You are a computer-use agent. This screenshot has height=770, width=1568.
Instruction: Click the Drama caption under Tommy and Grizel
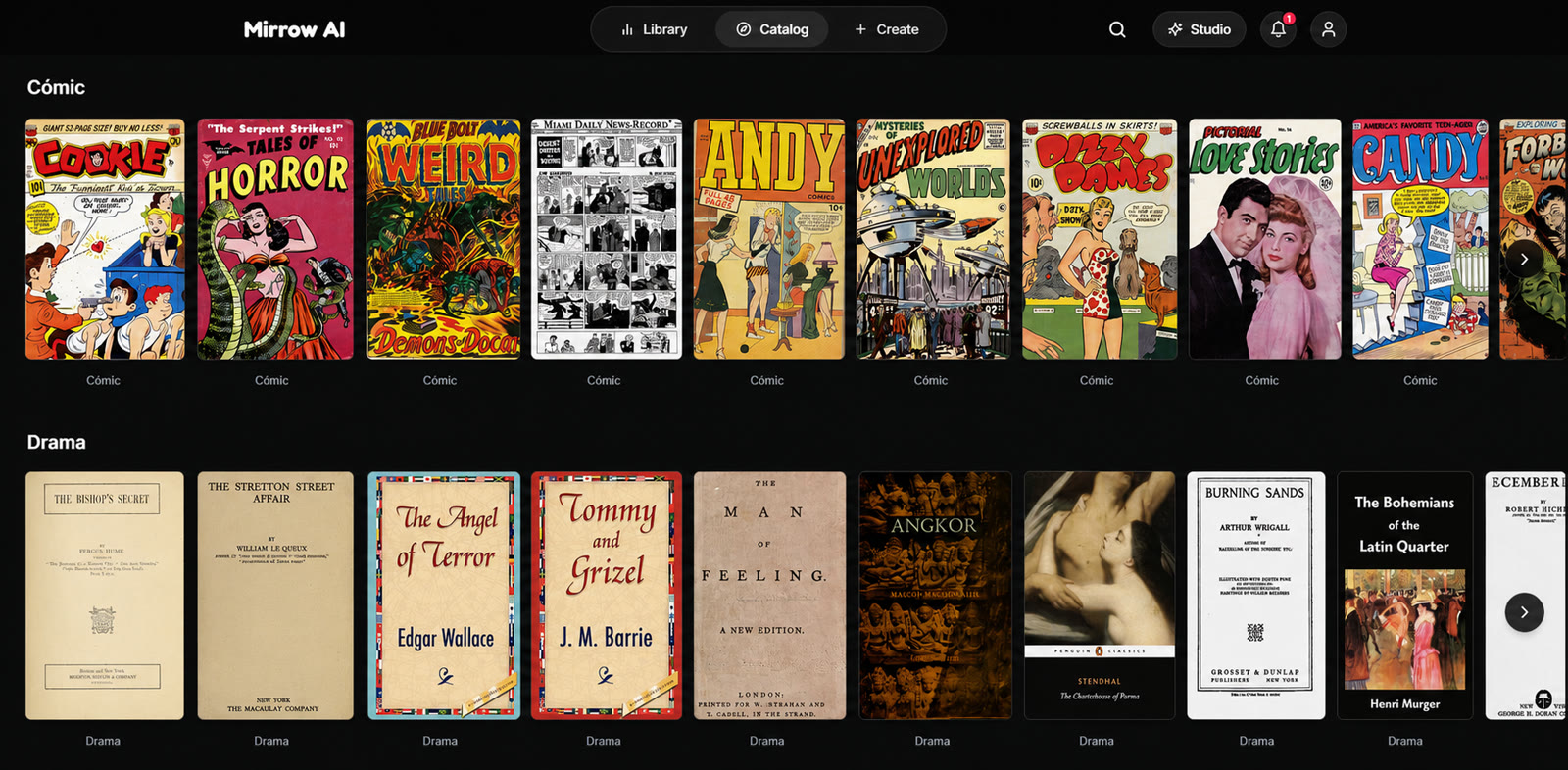(x=604, y=741)
